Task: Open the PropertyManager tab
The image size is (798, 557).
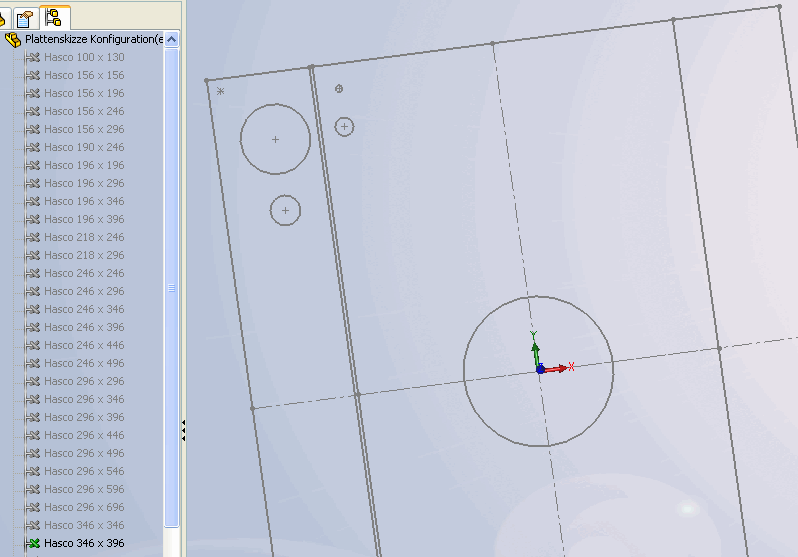Action: pos(24,19)
